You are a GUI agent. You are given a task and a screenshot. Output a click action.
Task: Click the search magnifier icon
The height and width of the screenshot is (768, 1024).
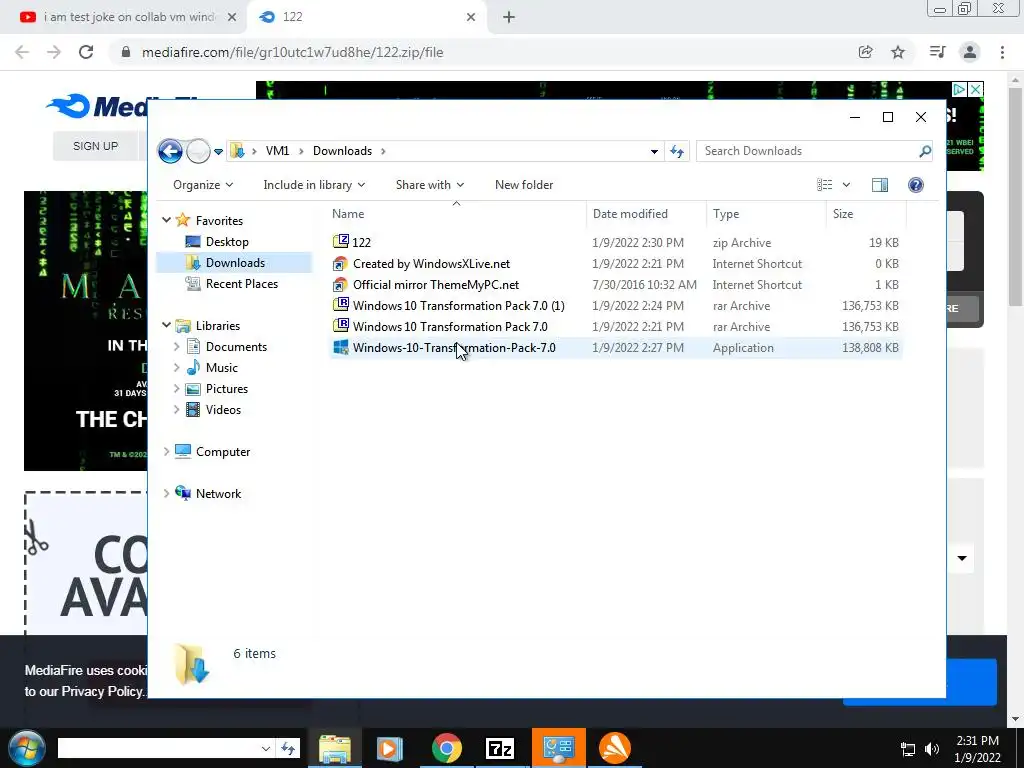(x=925, y=151)
